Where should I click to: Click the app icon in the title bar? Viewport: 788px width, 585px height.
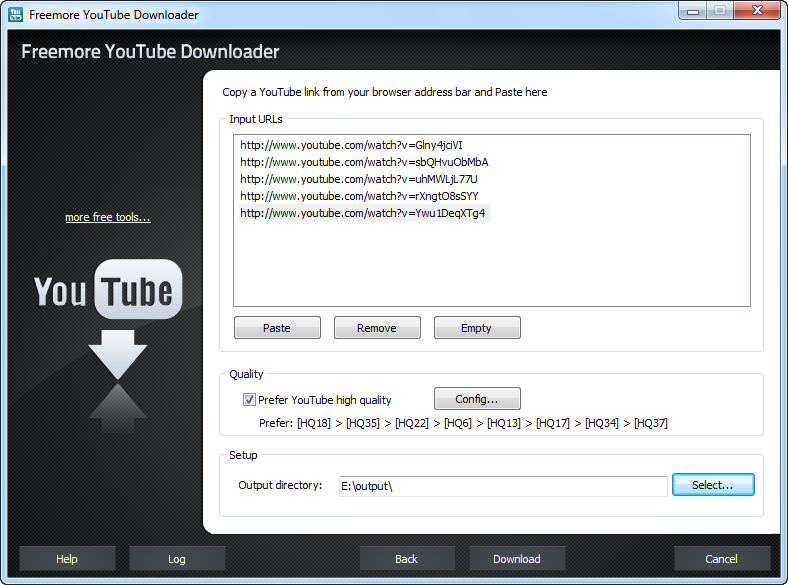15,15
